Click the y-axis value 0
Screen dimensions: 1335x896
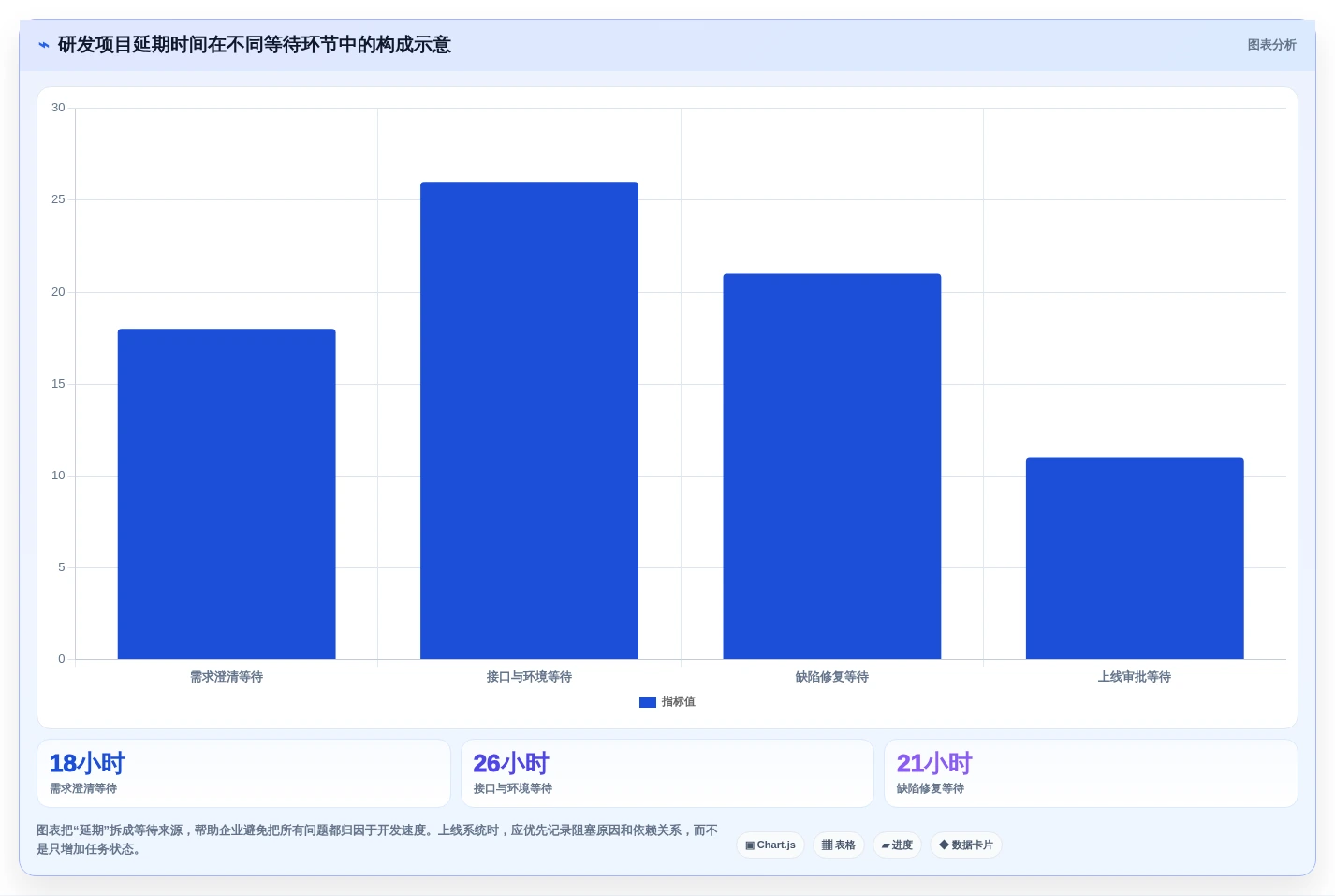pos(62,659)
